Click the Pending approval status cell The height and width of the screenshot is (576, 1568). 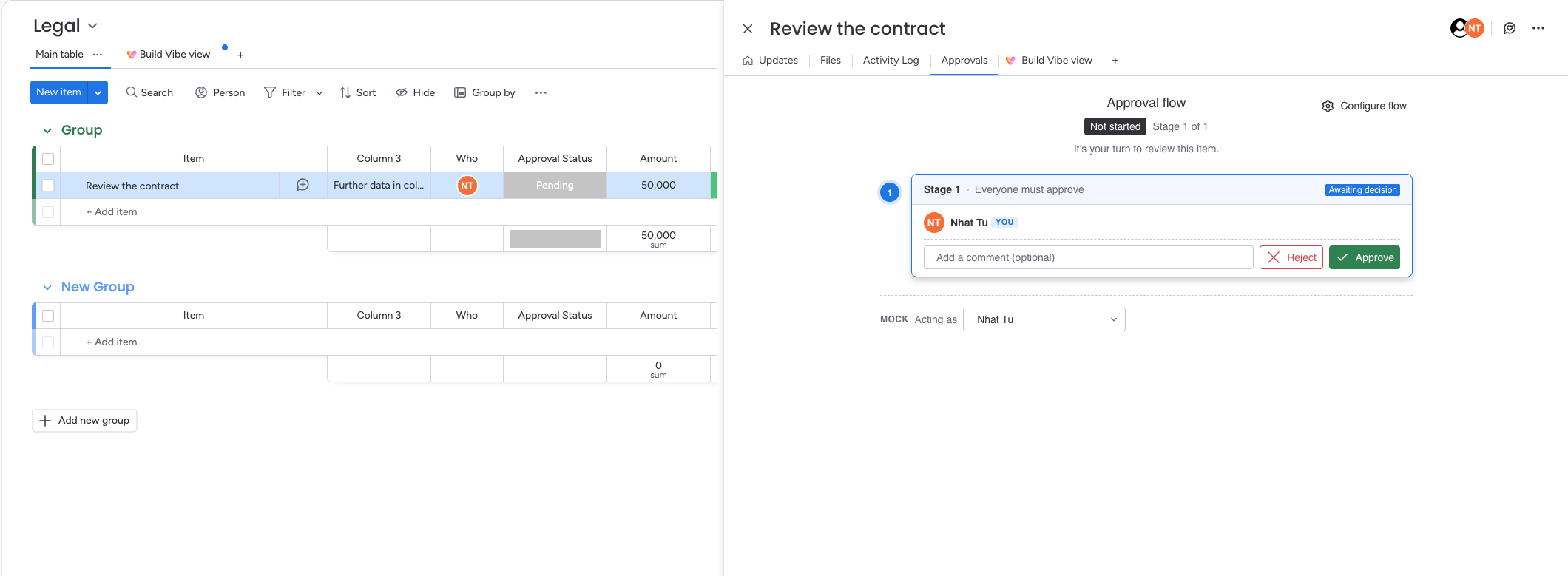click(555, 186)
